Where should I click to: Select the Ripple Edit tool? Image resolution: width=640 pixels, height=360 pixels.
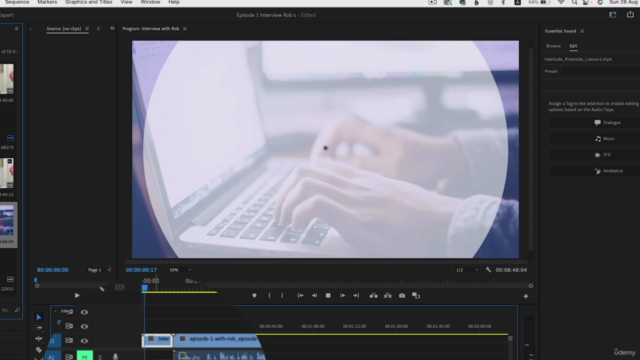[38, 338]
